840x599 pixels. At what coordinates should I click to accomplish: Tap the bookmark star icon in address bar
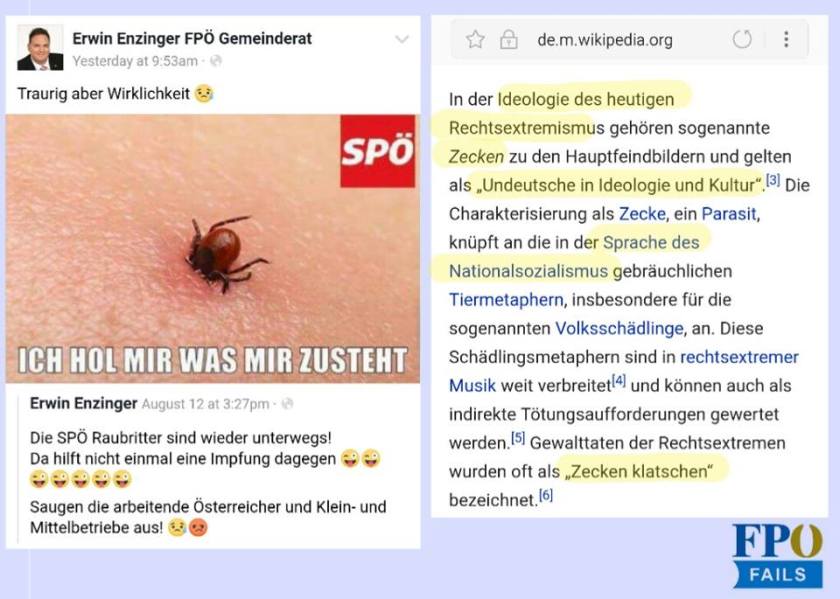point(475,40)
